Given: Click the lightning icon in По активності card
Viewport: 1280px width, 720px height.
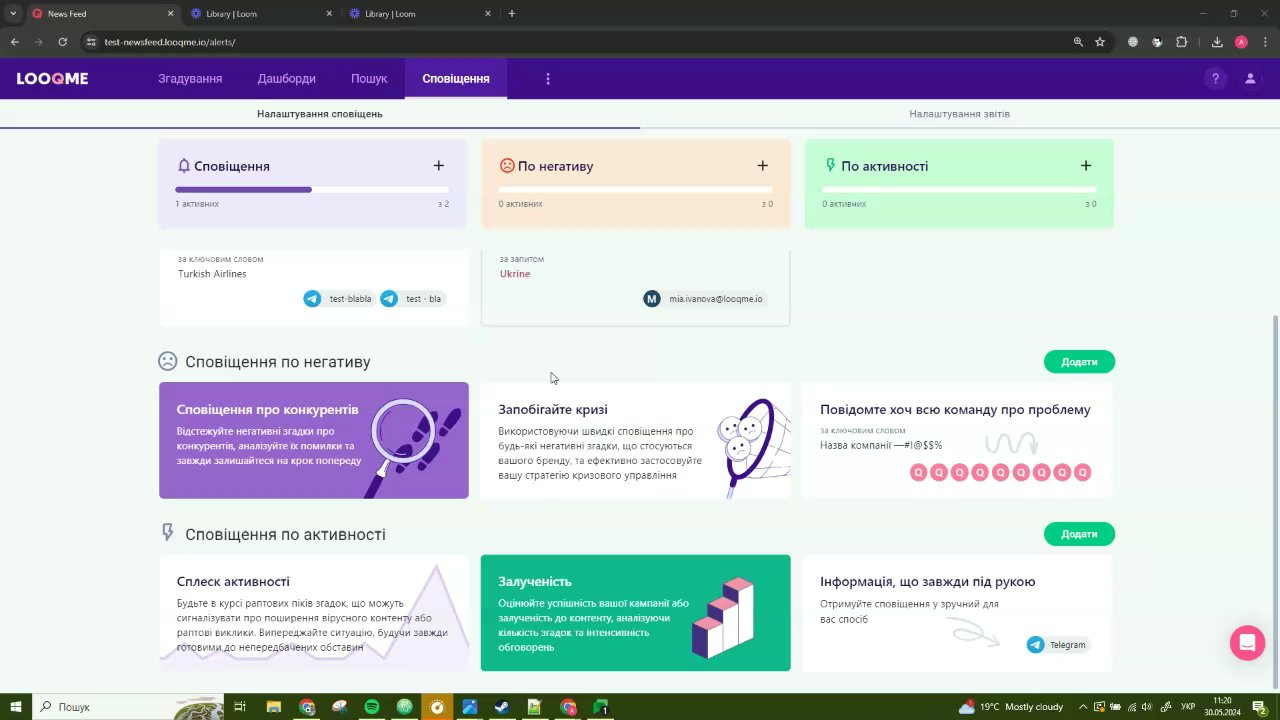Looking at the screenshot, I should tap(830, 165).
